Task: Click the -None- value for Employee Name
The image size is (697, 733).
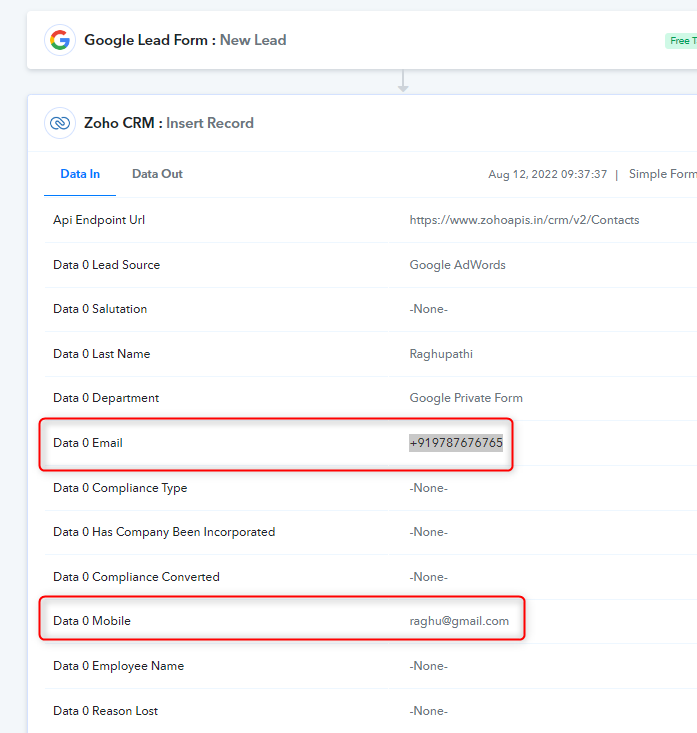Action: [x=429, y=666]
